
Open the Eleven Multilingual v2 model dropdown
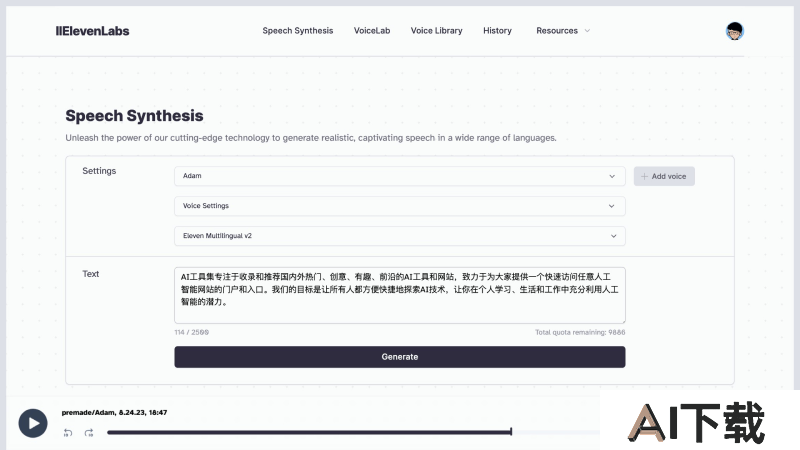[x=399, y=236]
